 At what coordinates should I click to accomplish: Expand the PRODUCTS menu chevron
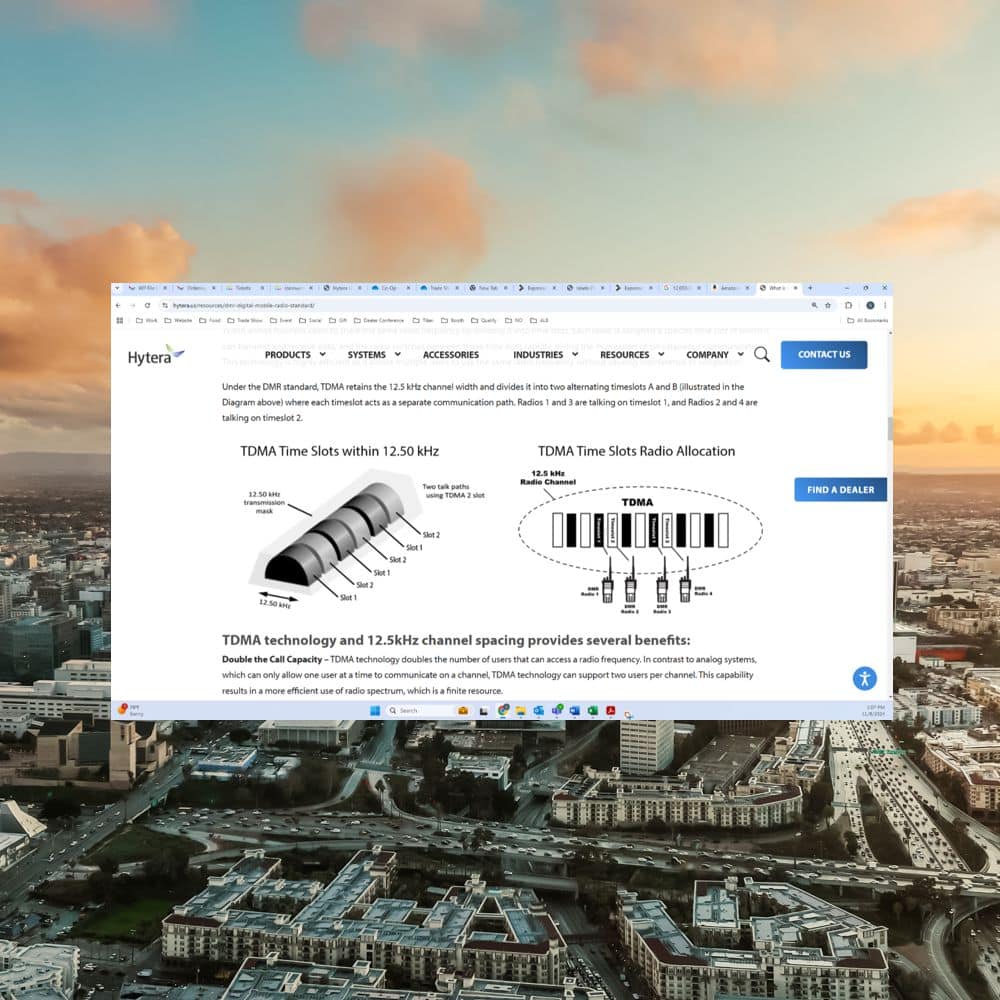[323, 355]
